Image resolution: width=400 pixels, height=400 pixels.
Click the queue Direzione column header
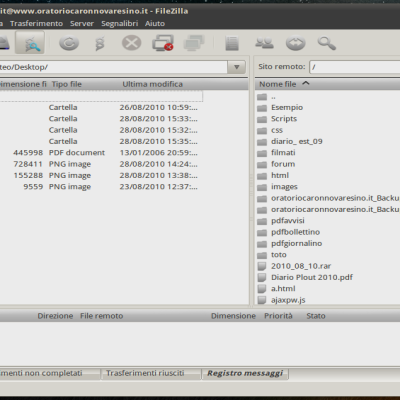pos(55,316)
